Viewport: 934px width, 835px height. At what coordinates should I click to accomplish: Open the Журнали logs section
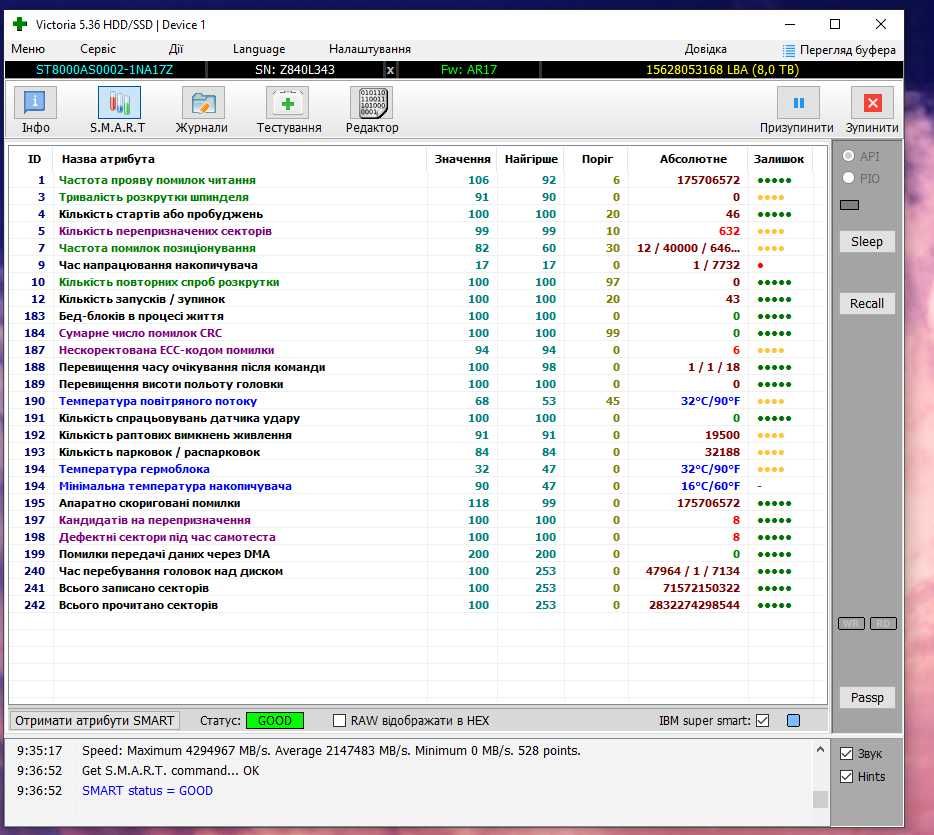tap(202, 110)
